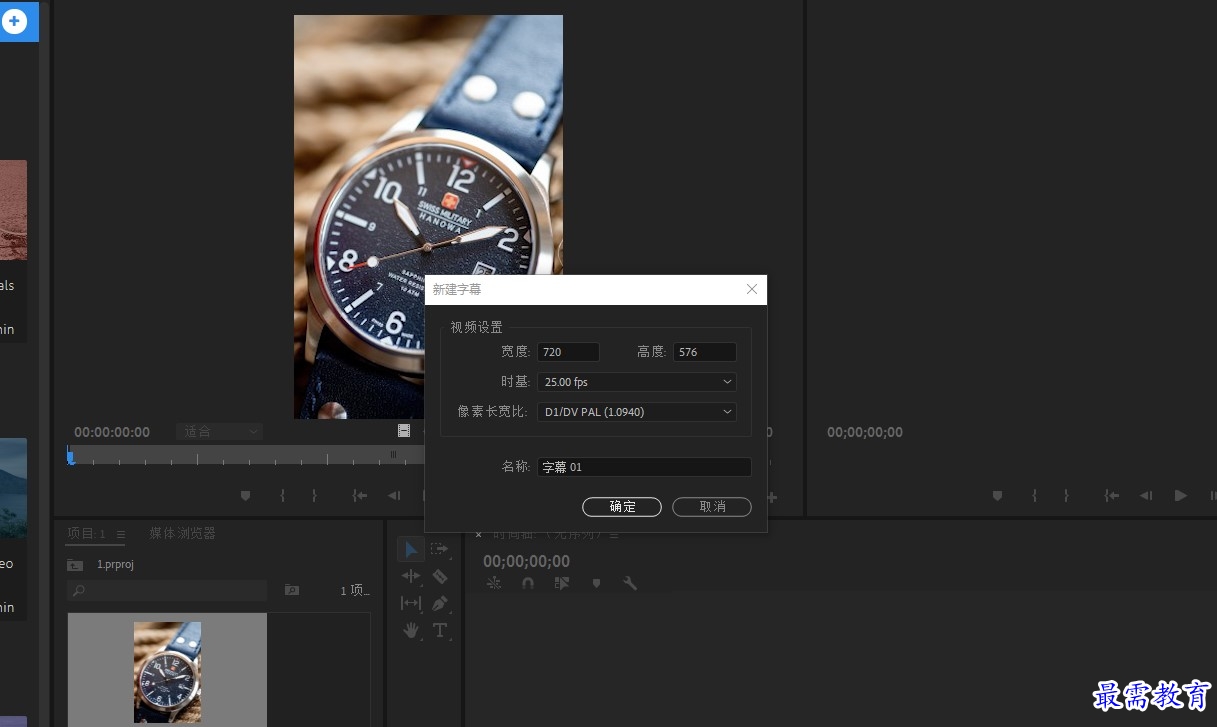Add marker in Source monitor
The image size is (1217, 727).
245,496
